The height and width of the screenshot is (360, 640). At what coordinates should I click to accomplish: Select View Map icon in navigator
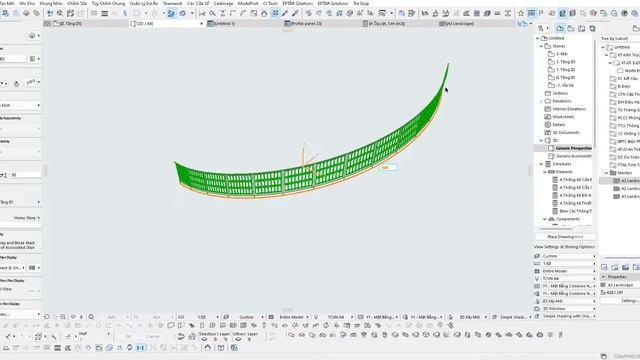[571, 28]
